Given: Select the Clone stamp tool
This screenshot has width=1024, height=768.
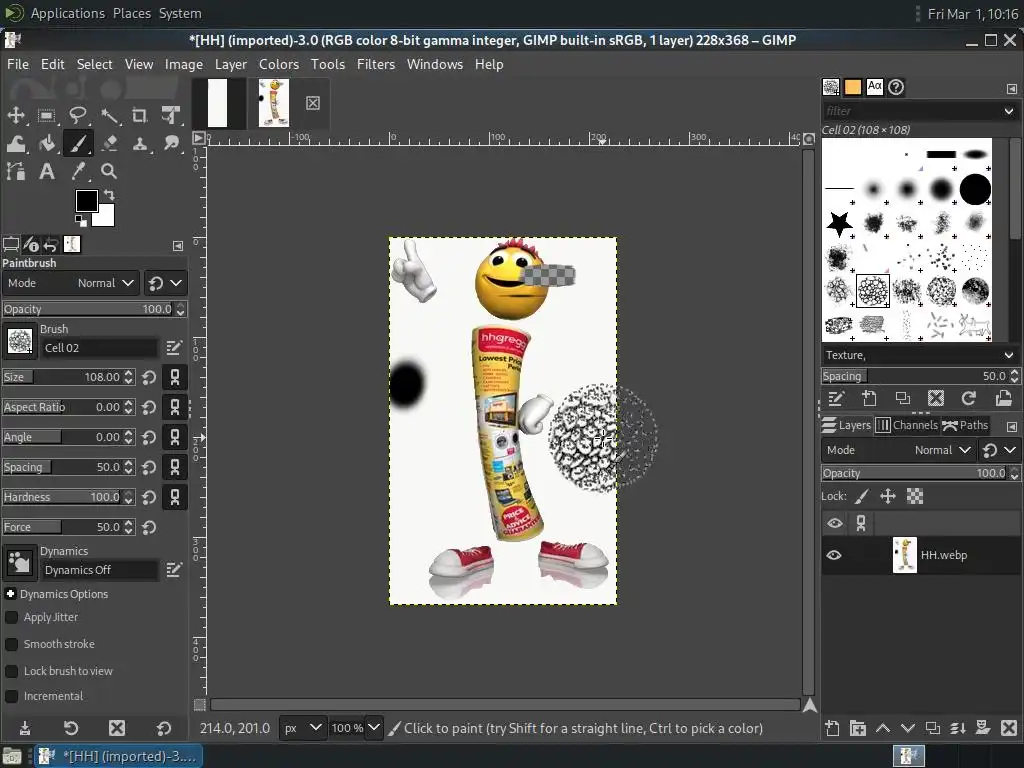Looking at the screenshot, I should click(x=140, y=144).
